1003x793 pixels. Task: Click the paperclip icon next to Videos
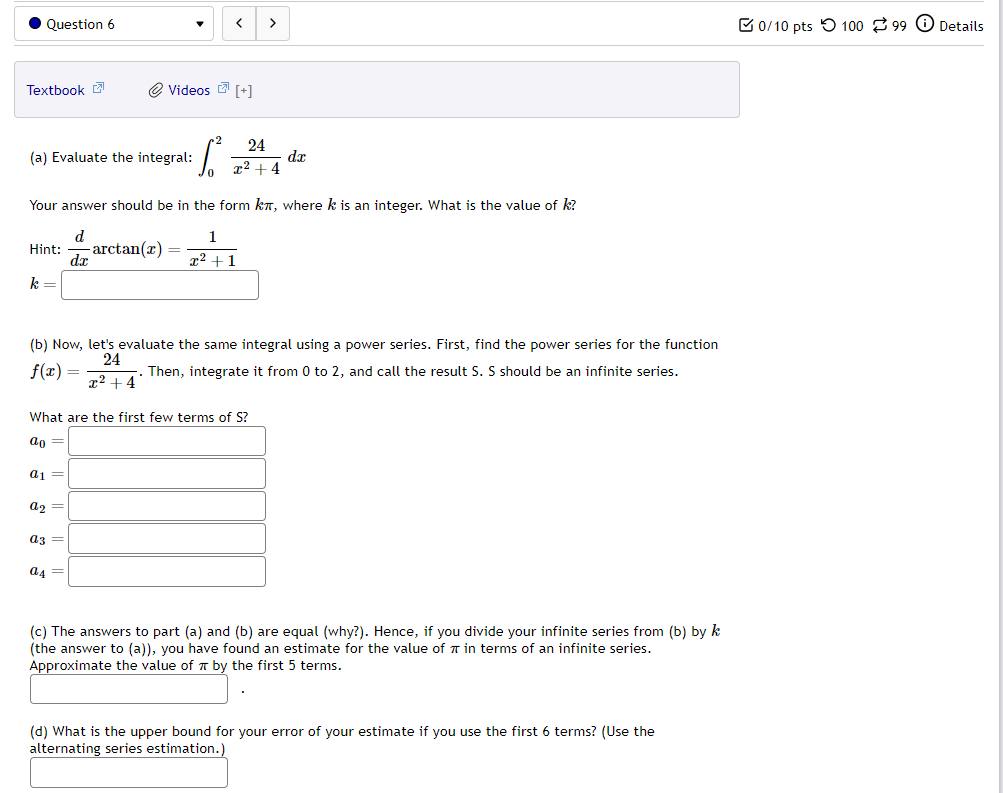coord(156,89)
